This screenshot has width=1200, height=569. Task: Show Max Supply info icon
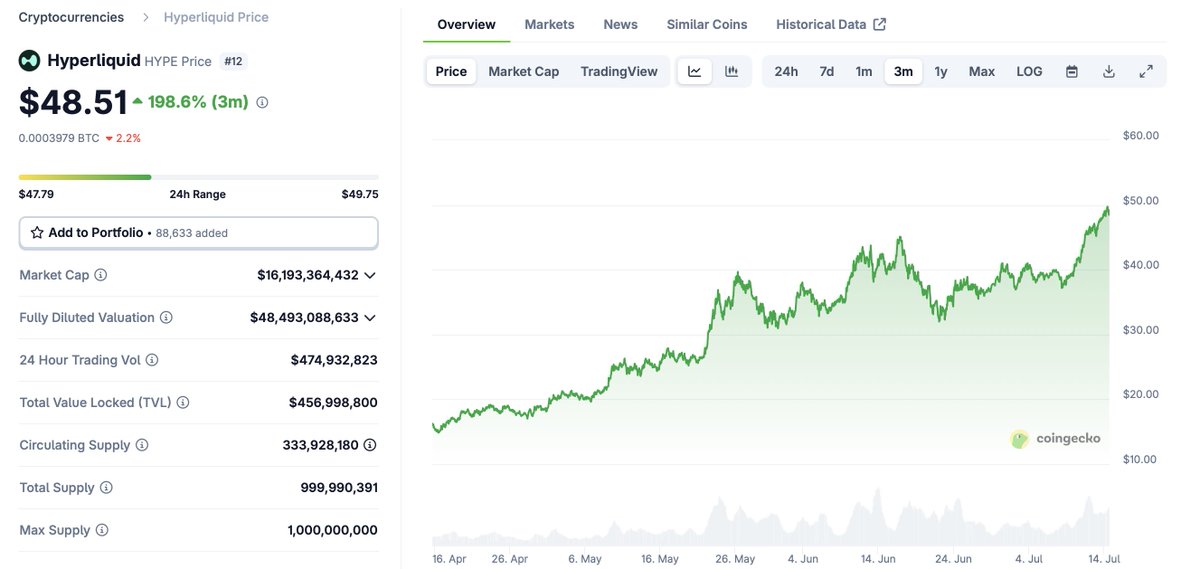102,530
